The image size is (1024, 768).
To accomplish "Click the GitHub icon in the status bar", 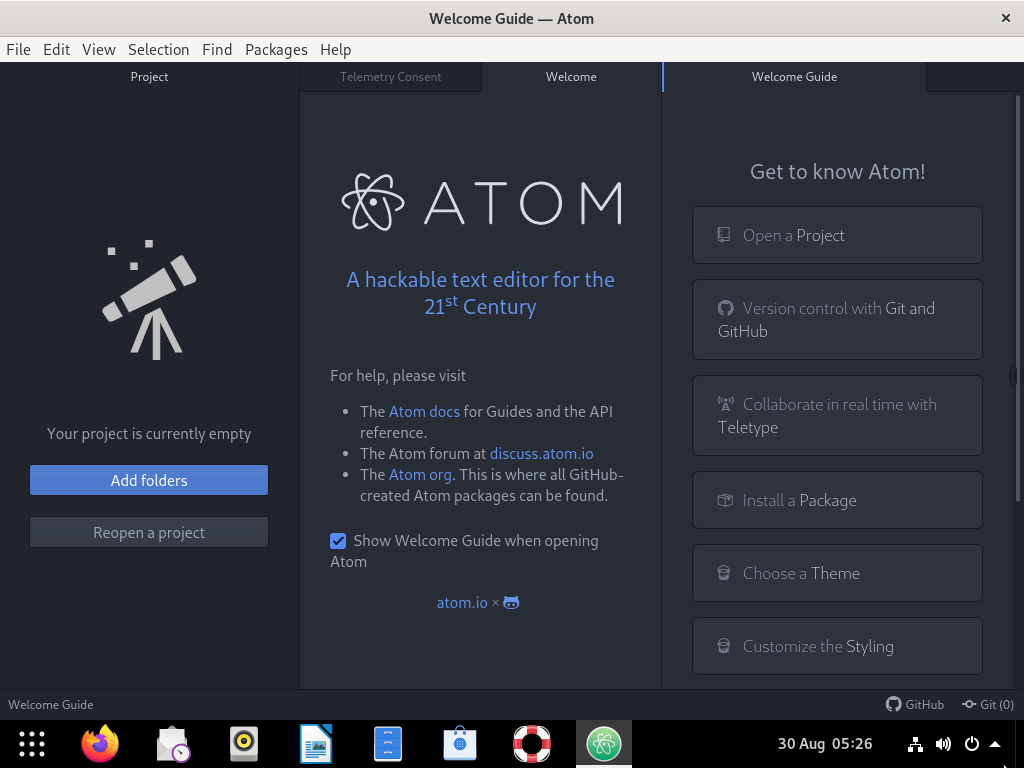I will (893, 704).
